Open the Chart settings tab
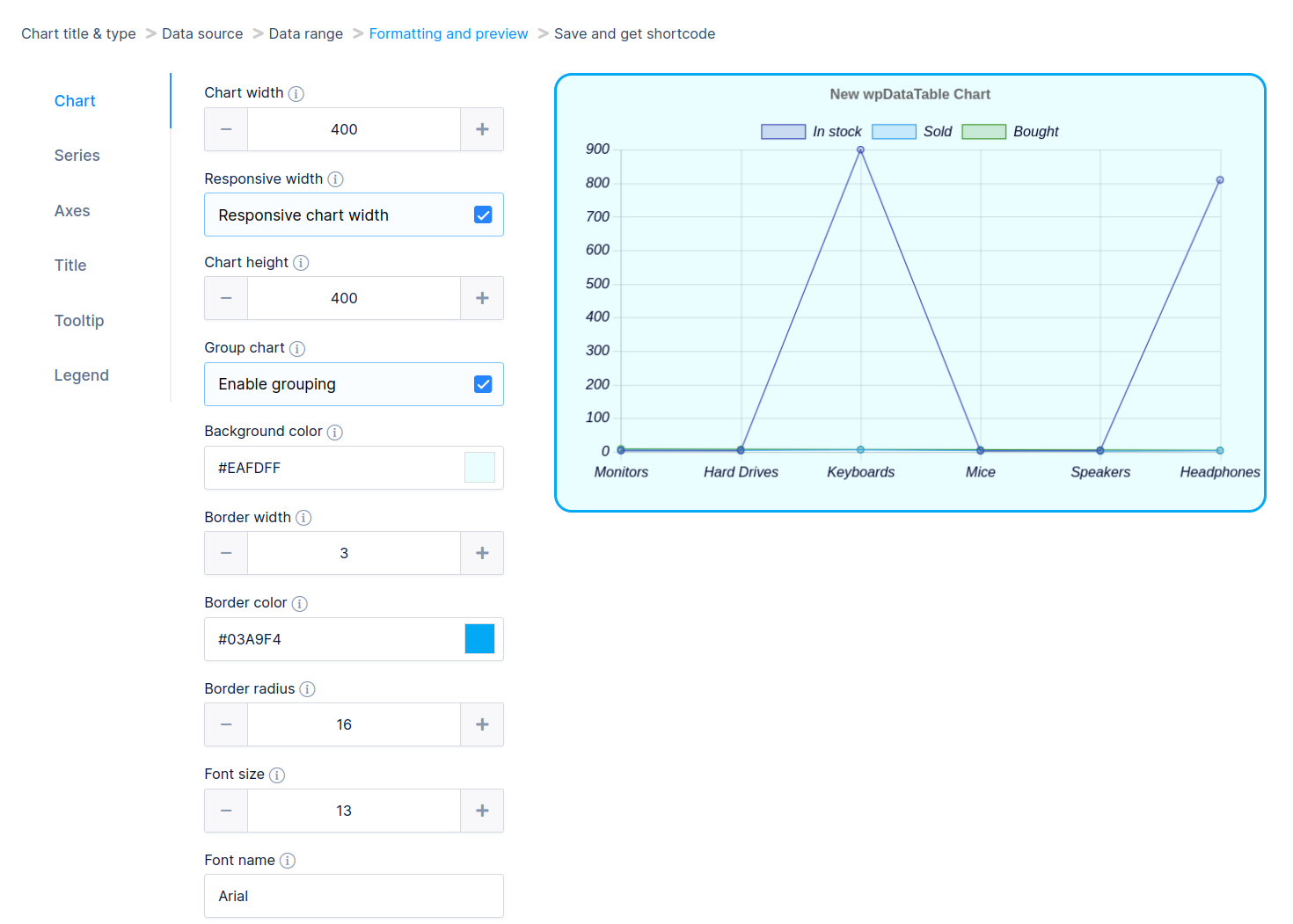Image resolution: width=1293 pixels, height=924 pixels. tap(75, 101)
